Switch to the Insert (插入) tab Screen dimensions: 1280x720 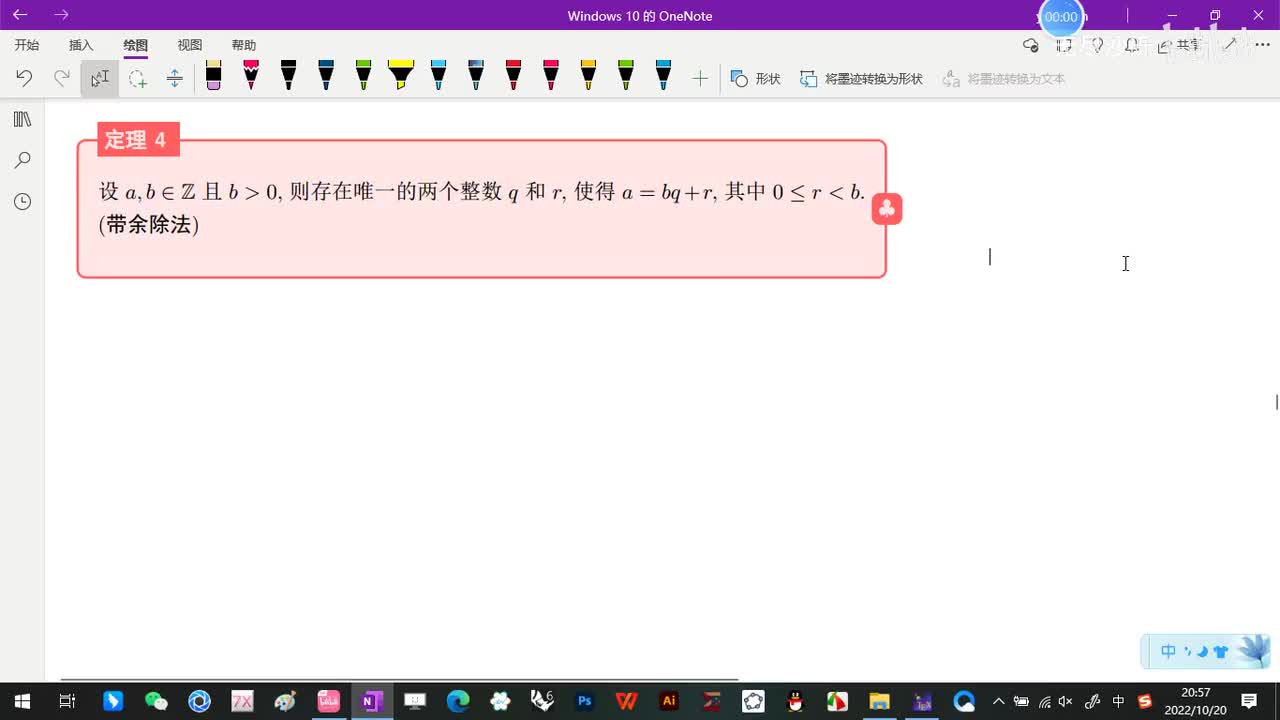tap(81, 45)
